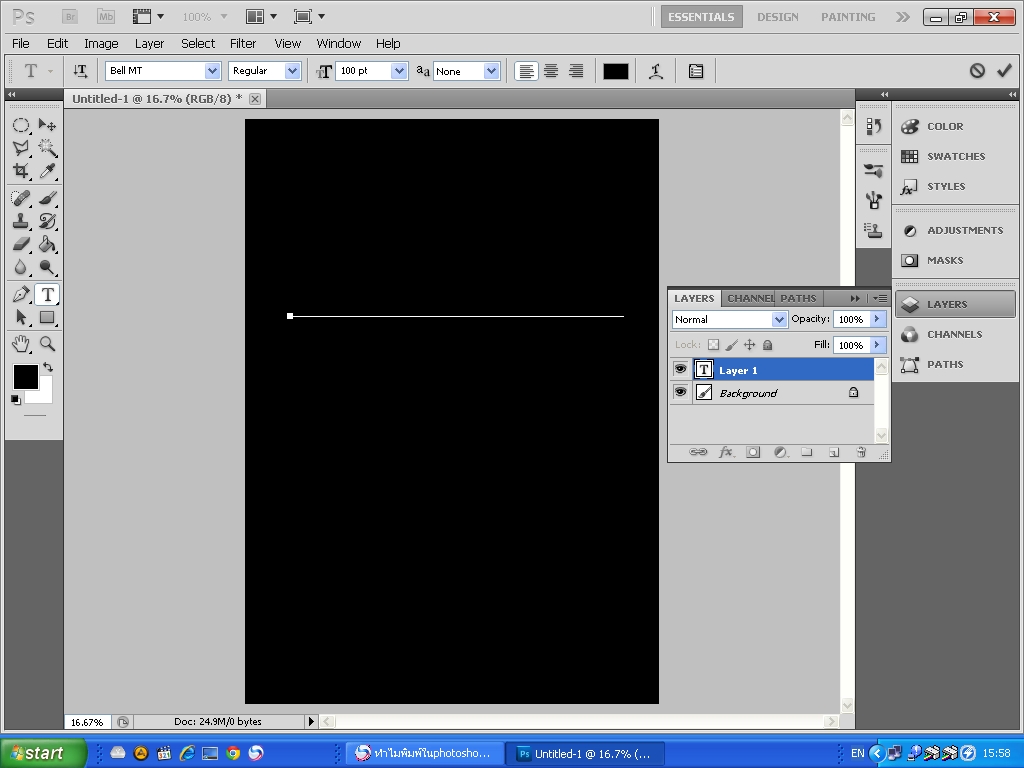This screenshot has height=768, width=1024.
Task: Open the anti-aliasing method dropdown
Action: (492, 71)
